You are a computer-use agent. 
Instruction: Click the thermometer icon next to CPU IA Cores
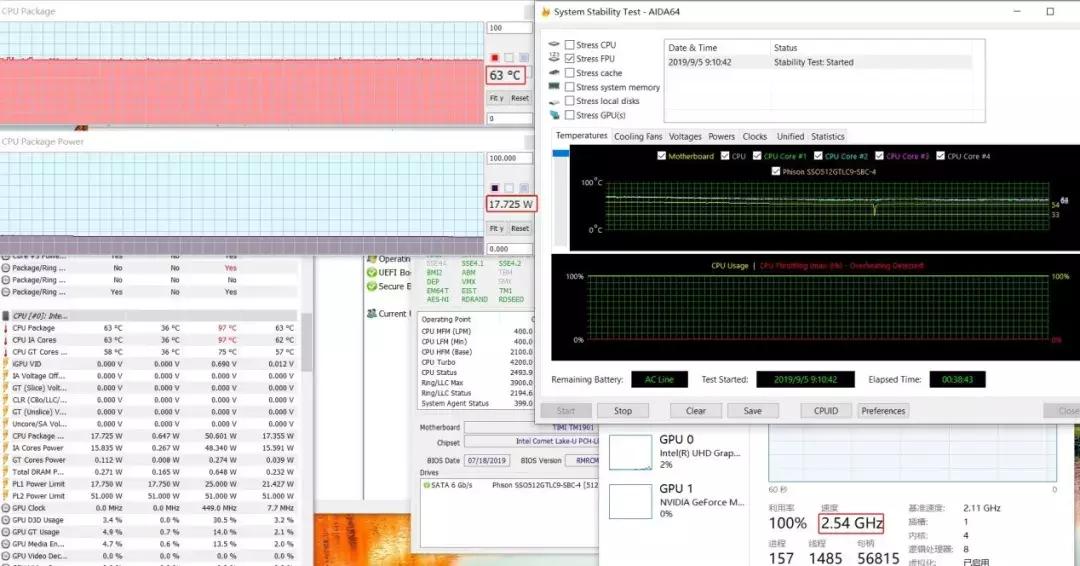tap(6, 340)
